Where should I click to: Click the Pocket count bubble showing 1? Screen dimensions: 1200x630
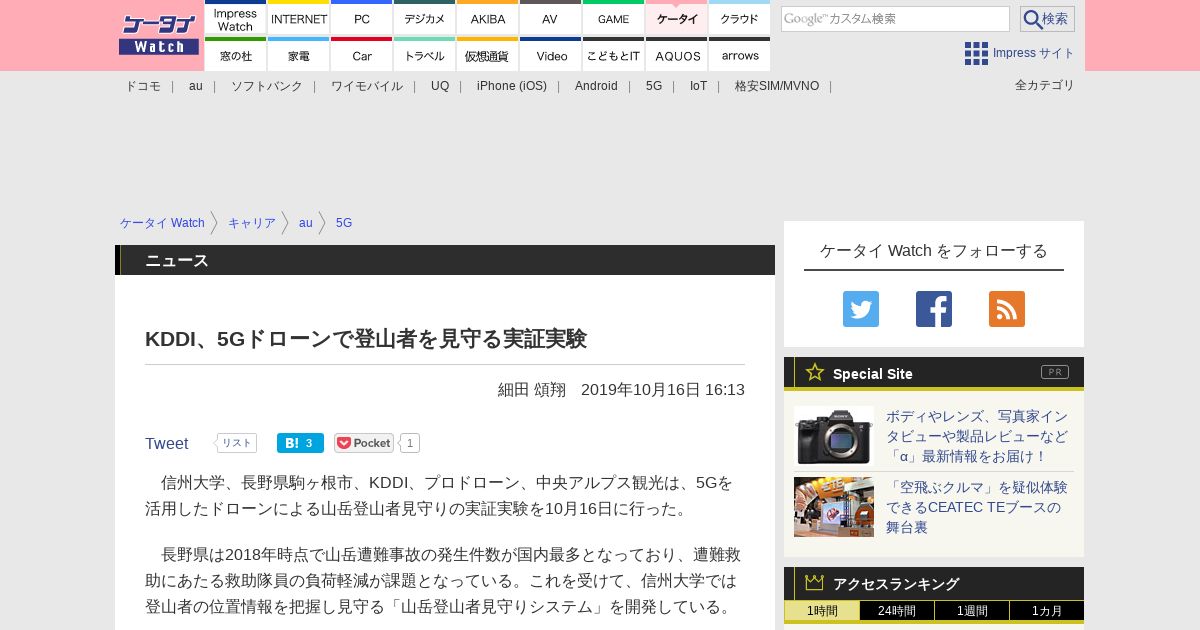(410, 443)
